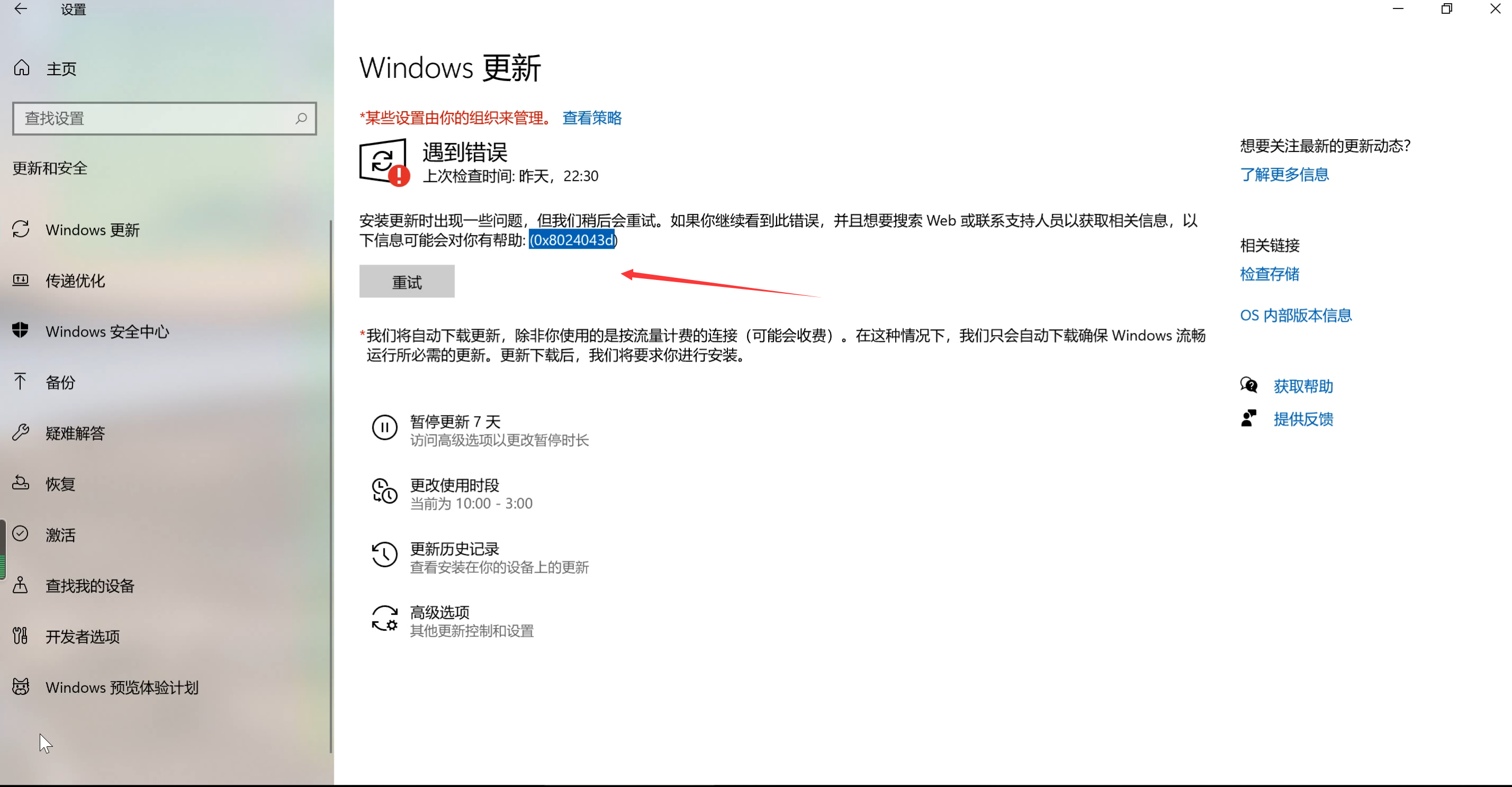Screen dimensions: 1512x787
Task: Open the 查看策略 link
Action: (591, 117)
